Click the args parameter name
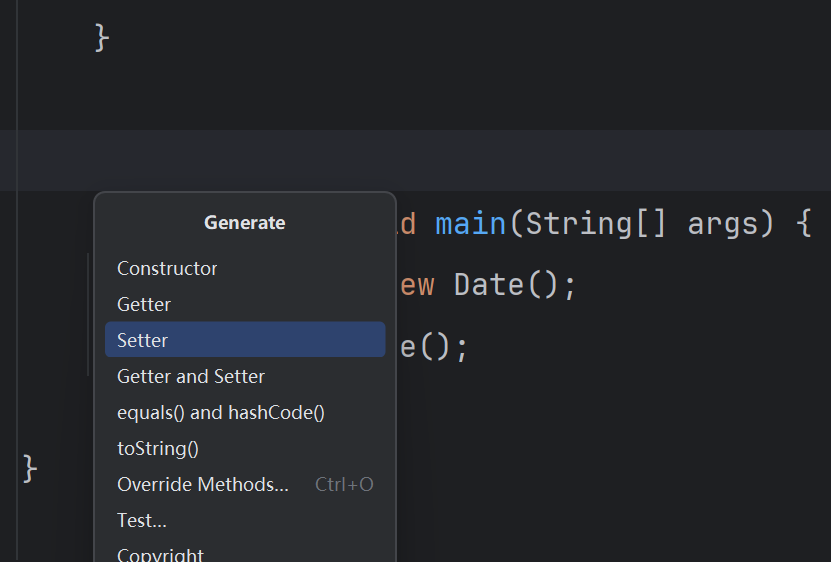831x562 pixels. (723, 225)
